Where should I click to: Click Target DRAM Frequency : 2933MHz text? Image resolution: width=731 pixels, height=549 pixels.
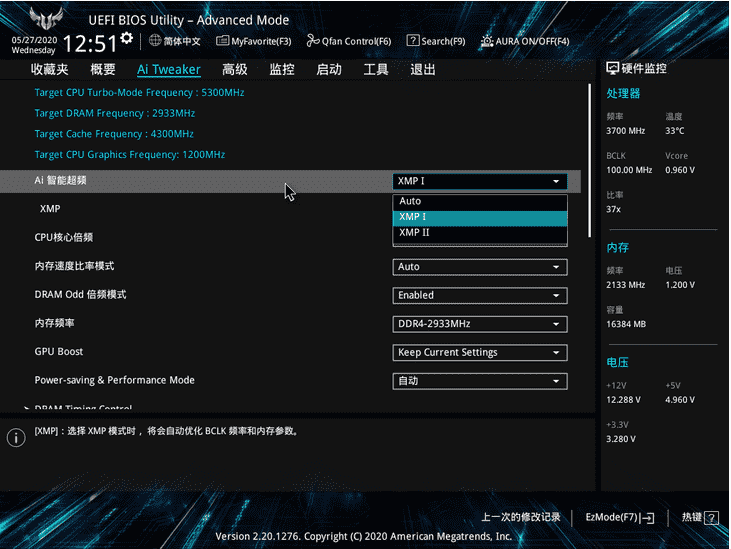tap(115, 113)
